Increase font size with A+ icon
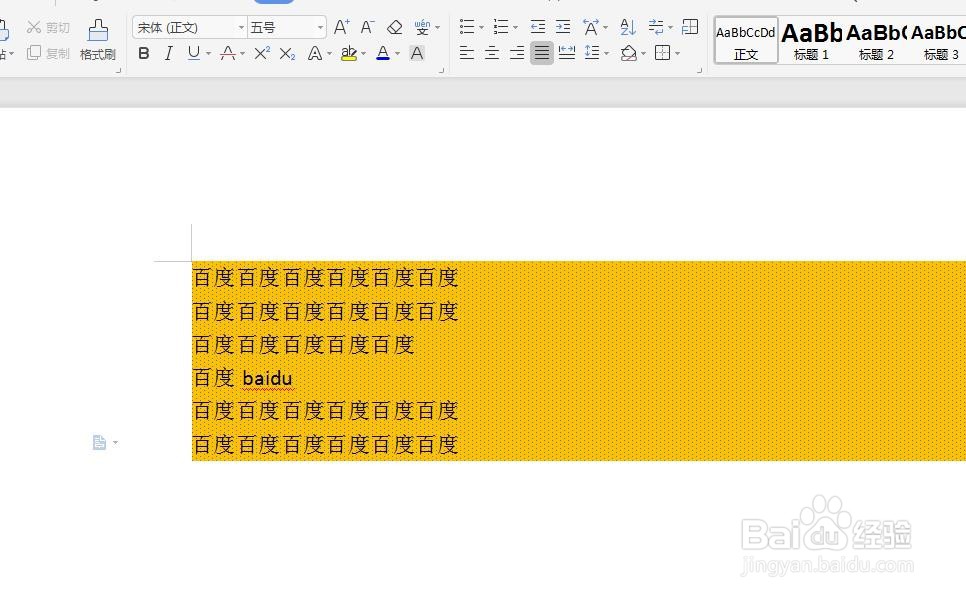The image size is (966, 598). pos(341,27)
